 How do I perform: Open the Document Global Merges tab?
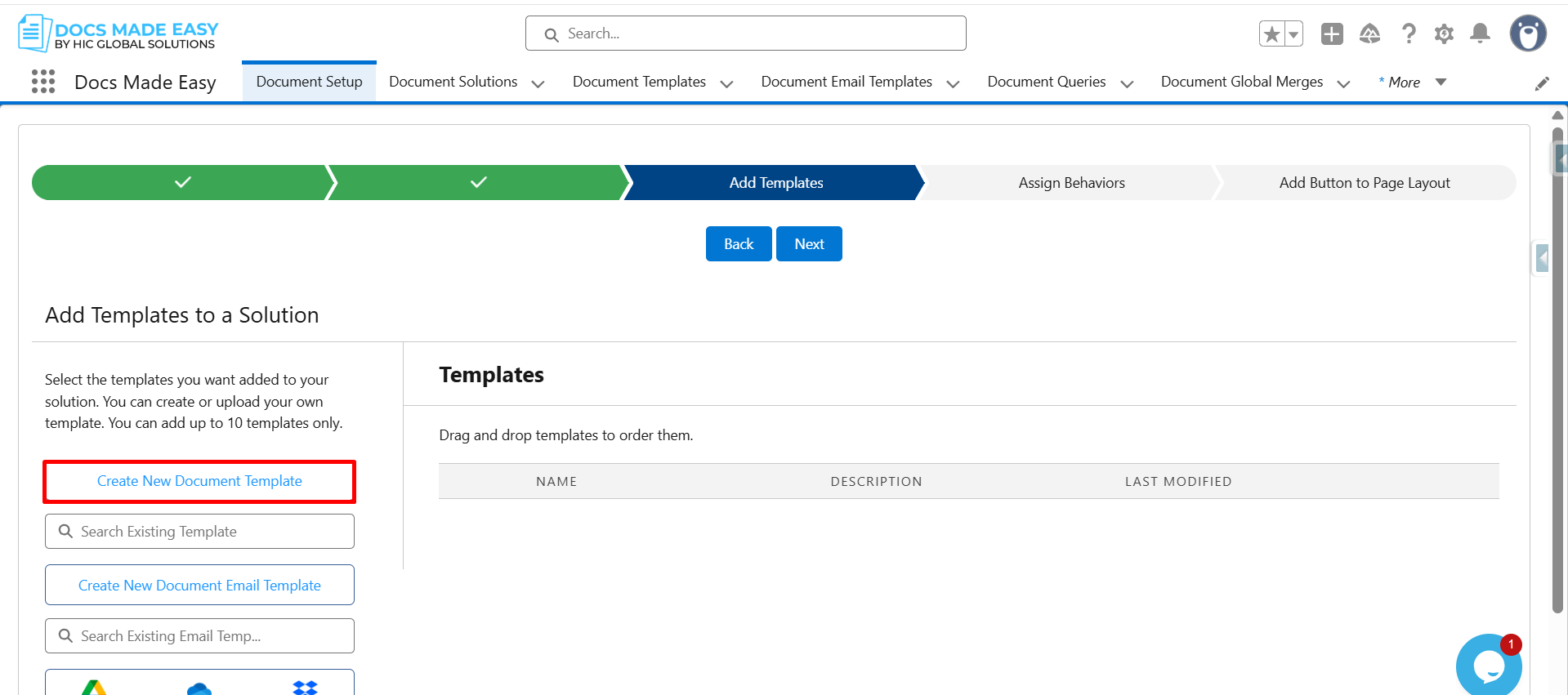tap(1242, 82)
